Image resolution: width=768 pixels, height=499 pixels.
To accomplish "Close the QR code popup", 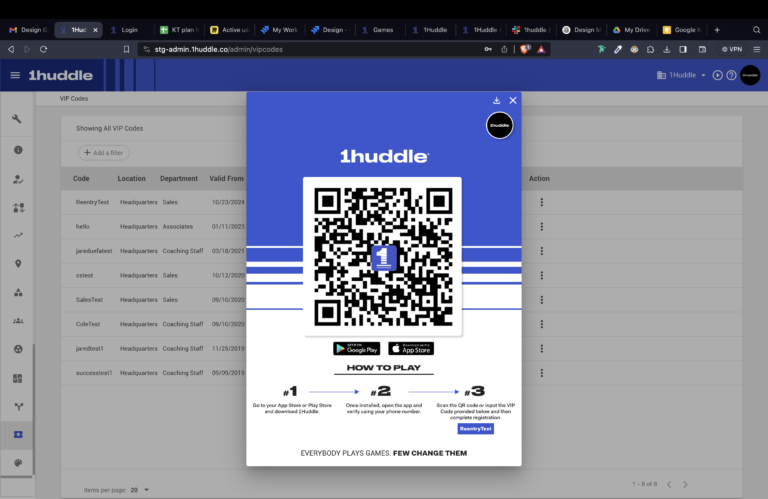I will (x=513, y=100).
